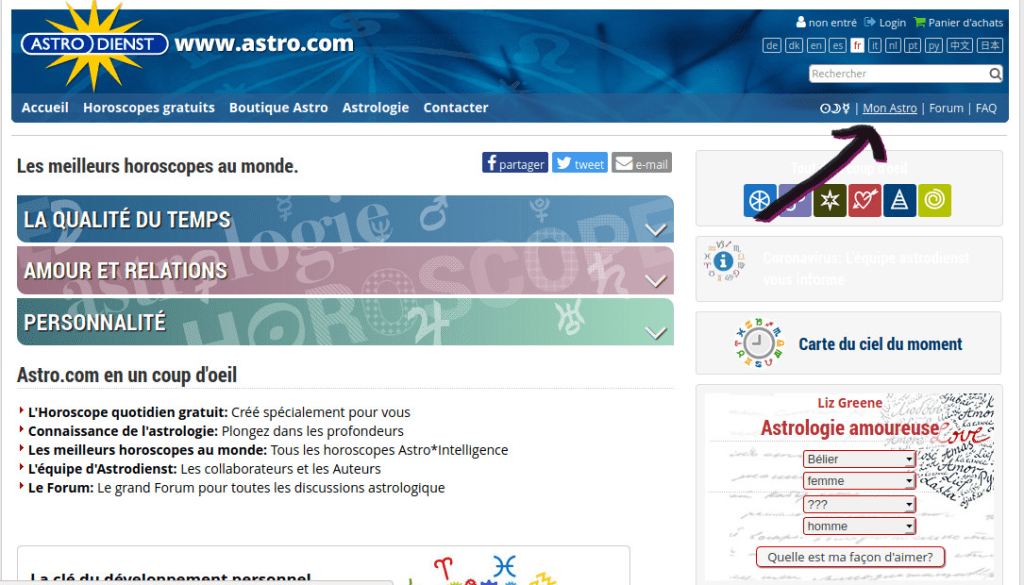
Task: Open the Bélier zodiac sign dropdown
Action: [859, 459]
